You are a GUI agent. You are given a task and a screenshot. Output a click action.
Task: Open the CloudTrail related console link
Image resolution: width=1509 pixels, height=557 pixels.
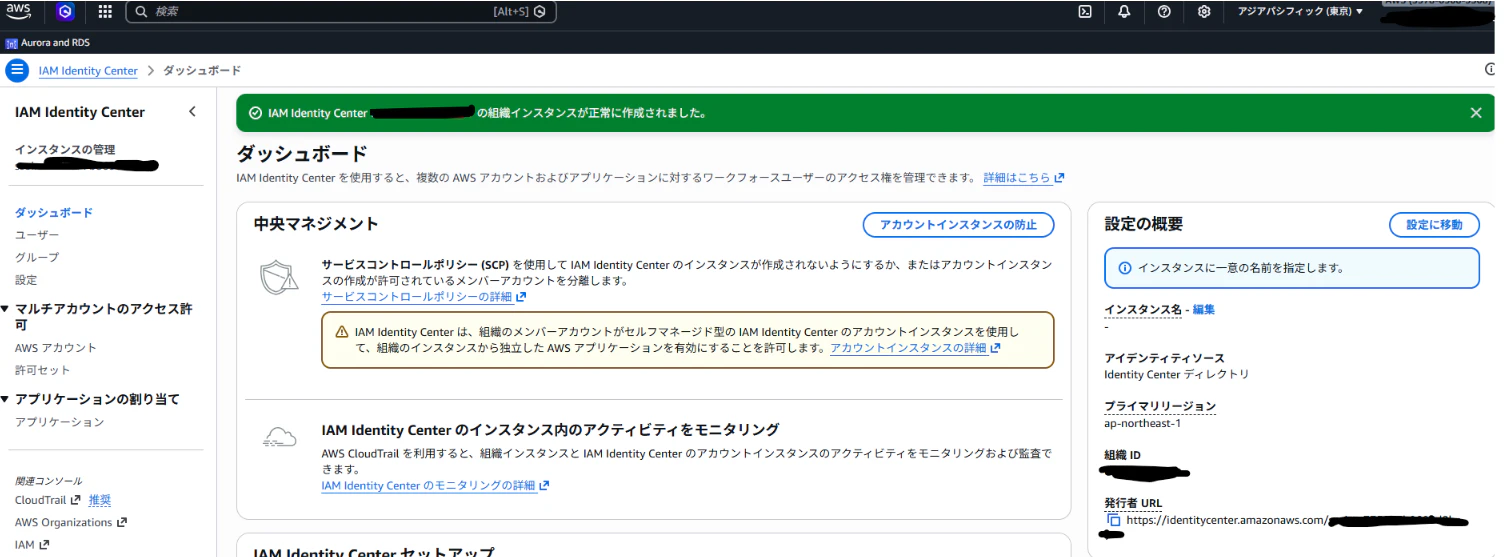coord(47,500)
